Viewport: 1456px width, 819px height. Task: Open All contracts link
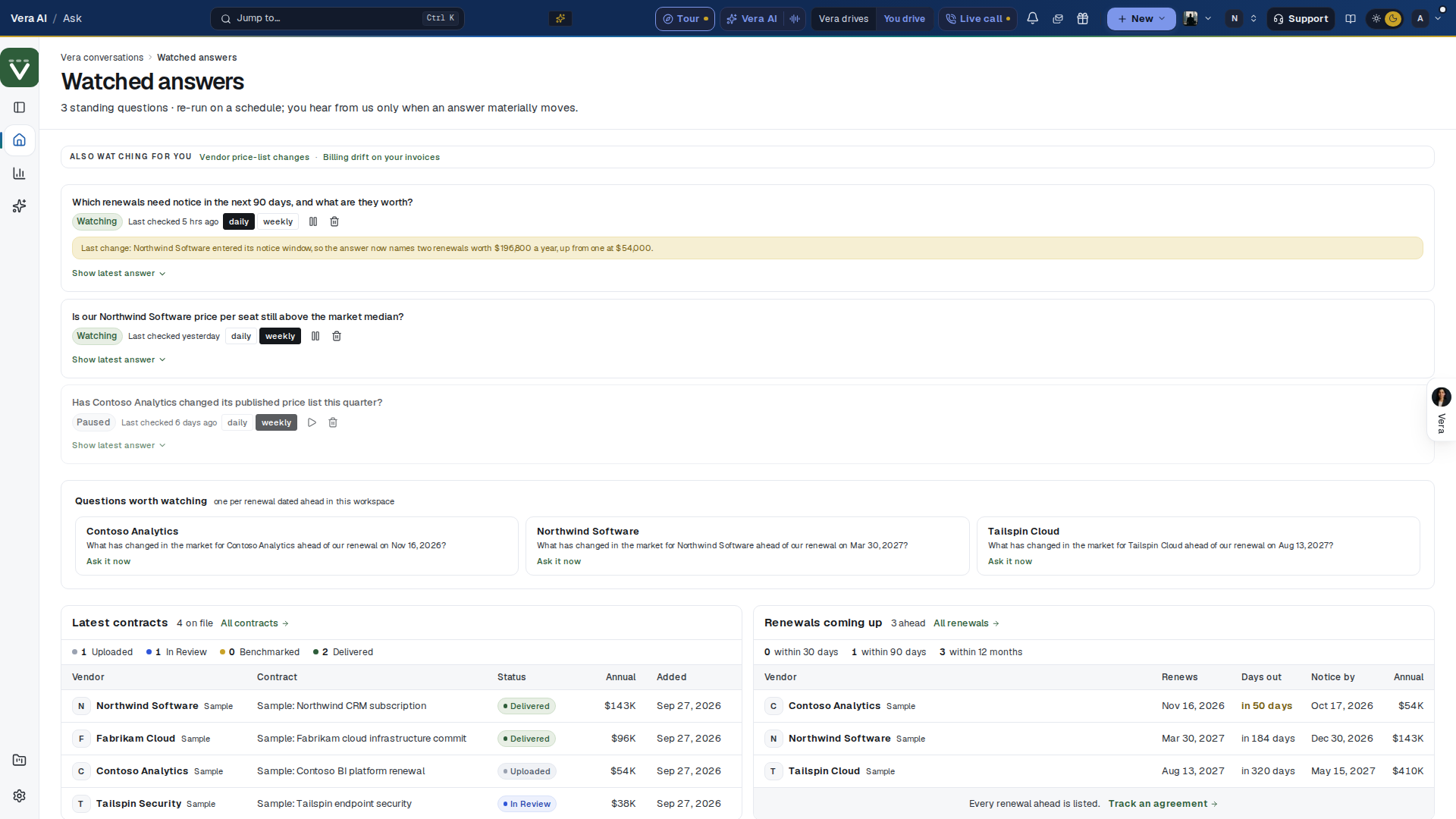(255, 623)
